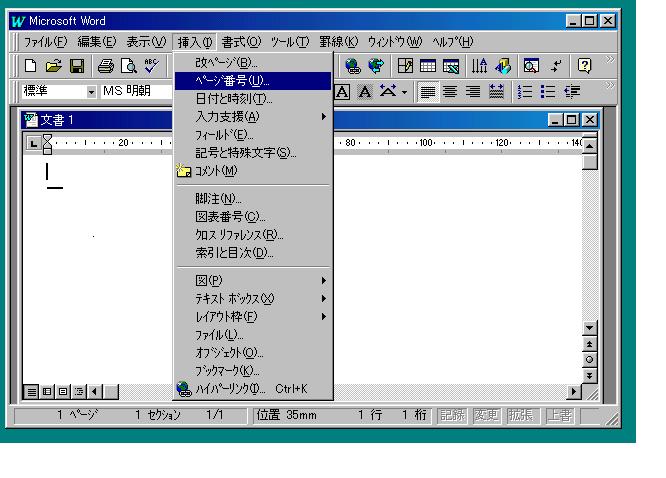
Task: Click Previous Page double-arrow button
Action: [589, 344]
